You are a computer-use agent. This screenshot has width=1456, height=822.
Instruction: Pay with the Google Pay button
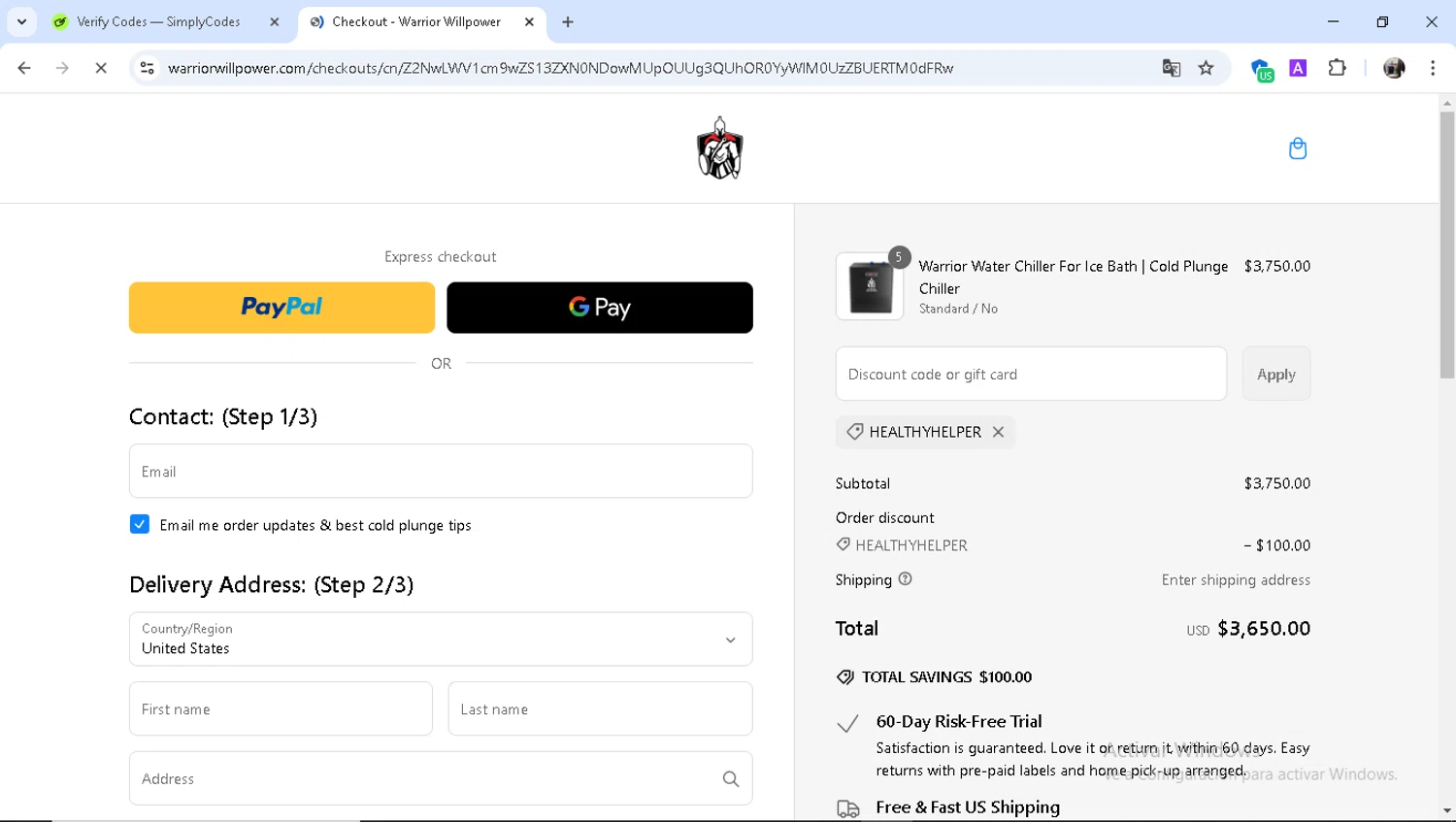(x=600, y=308)
